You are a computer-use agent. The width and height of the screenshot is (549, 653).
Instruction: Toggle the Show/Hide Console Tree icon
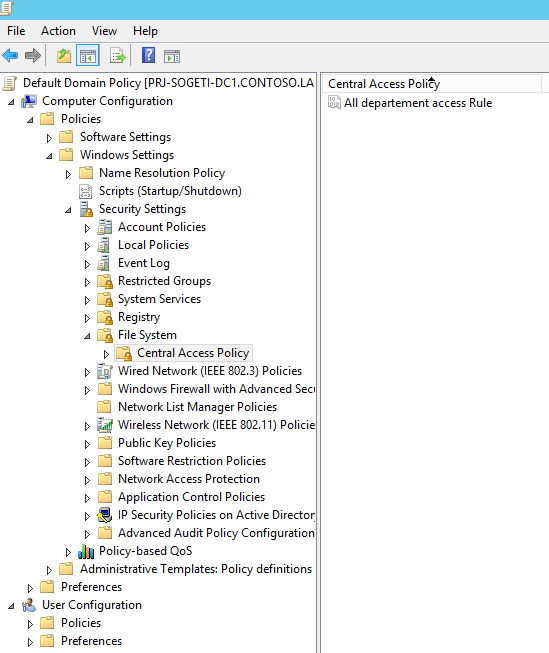(x=88, y=55)
